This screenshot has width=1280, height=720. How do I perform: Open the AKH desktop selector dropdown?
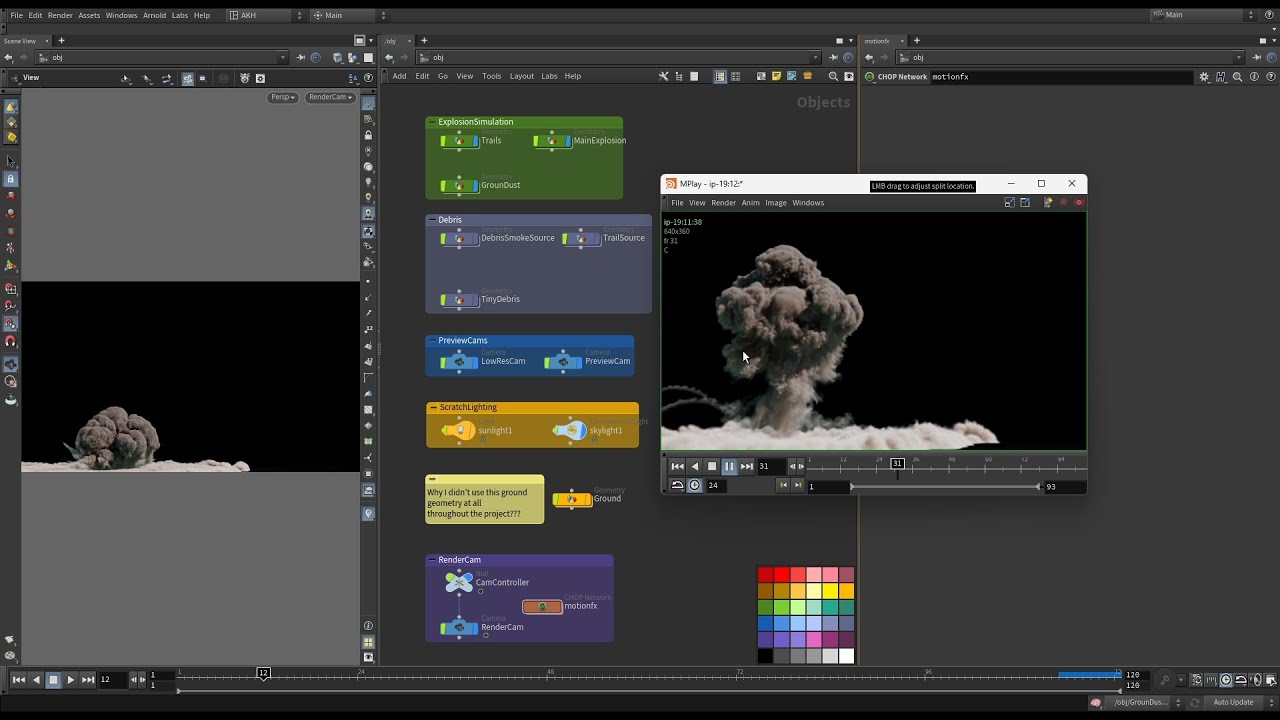[264, 15]
